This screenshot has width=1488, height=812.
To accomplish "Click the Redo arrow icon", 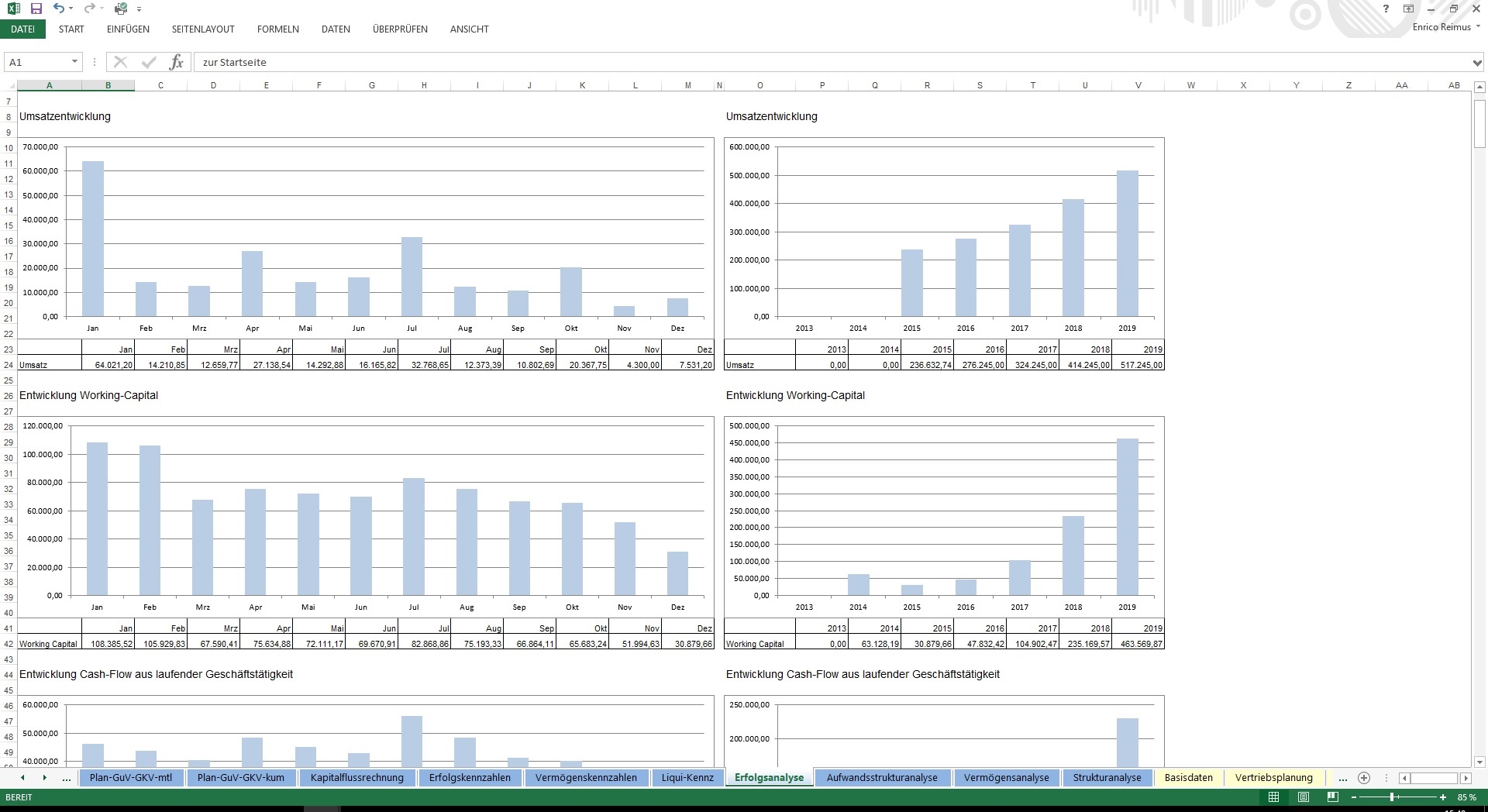I will tap(89, 9).
